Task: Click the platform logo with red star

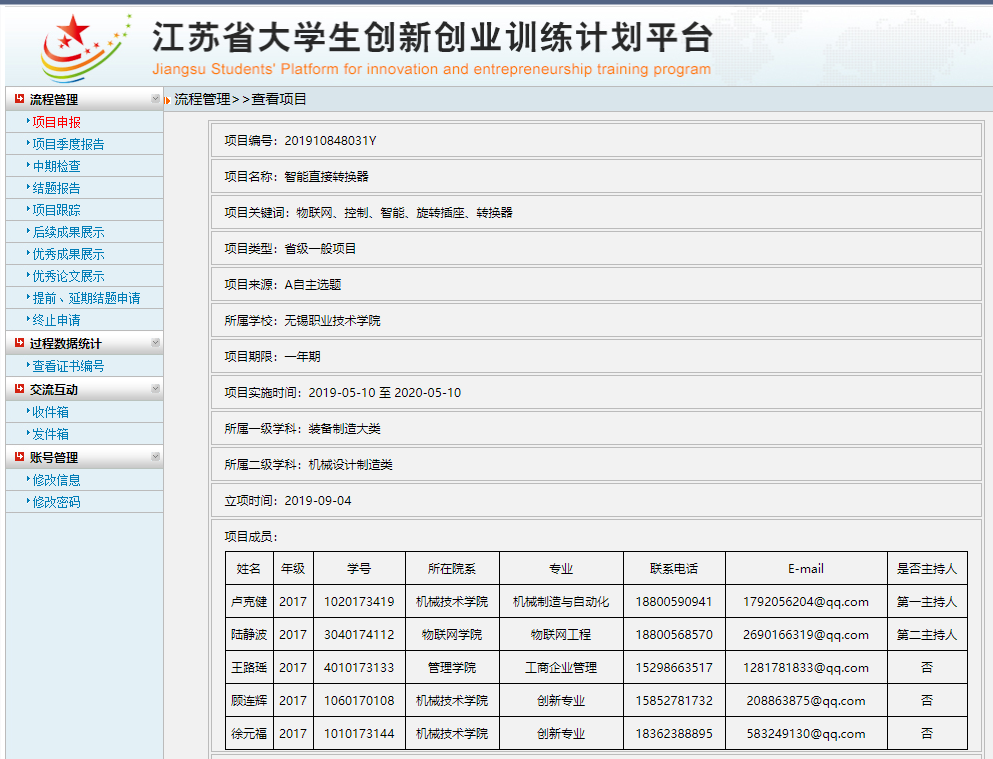Action: [84, 46]
